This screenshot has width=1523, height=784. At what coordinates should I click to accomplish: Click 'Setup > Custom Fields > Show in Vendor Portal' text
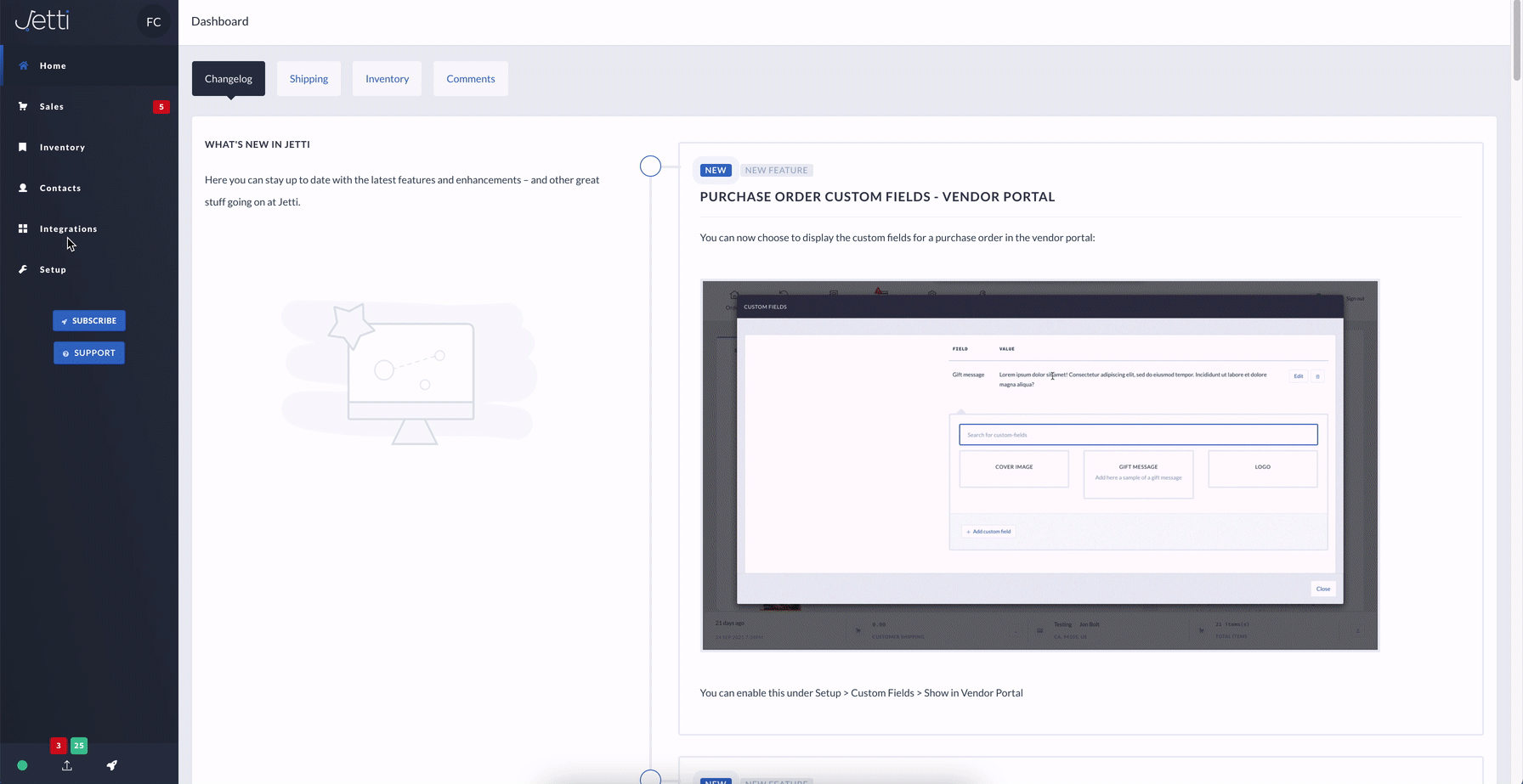(x=919, y=692)
